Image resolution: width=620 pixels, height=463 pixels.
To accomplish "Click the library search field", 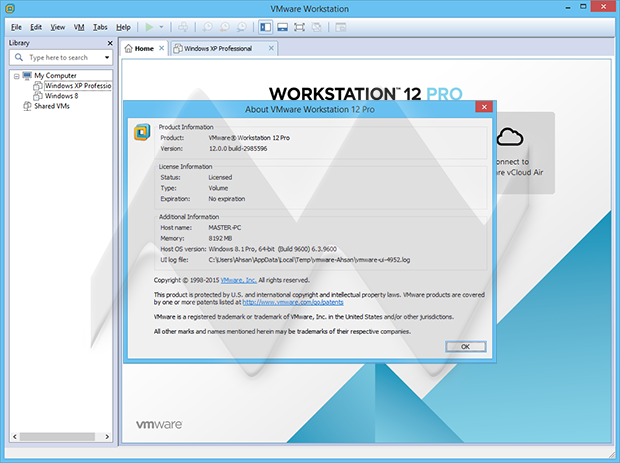I will point(61,57).
